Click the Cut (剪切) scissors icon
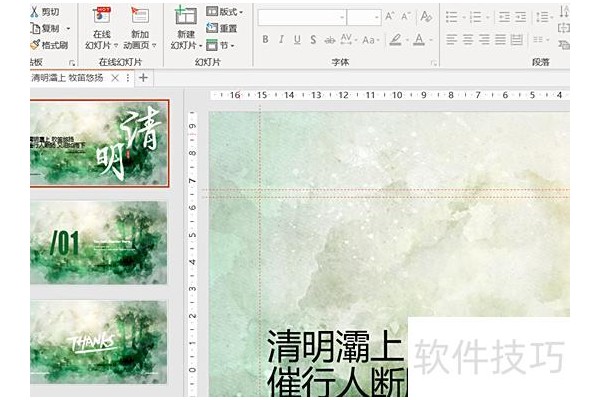This screenshot has height=400, width=600. [x=34, y=12]
